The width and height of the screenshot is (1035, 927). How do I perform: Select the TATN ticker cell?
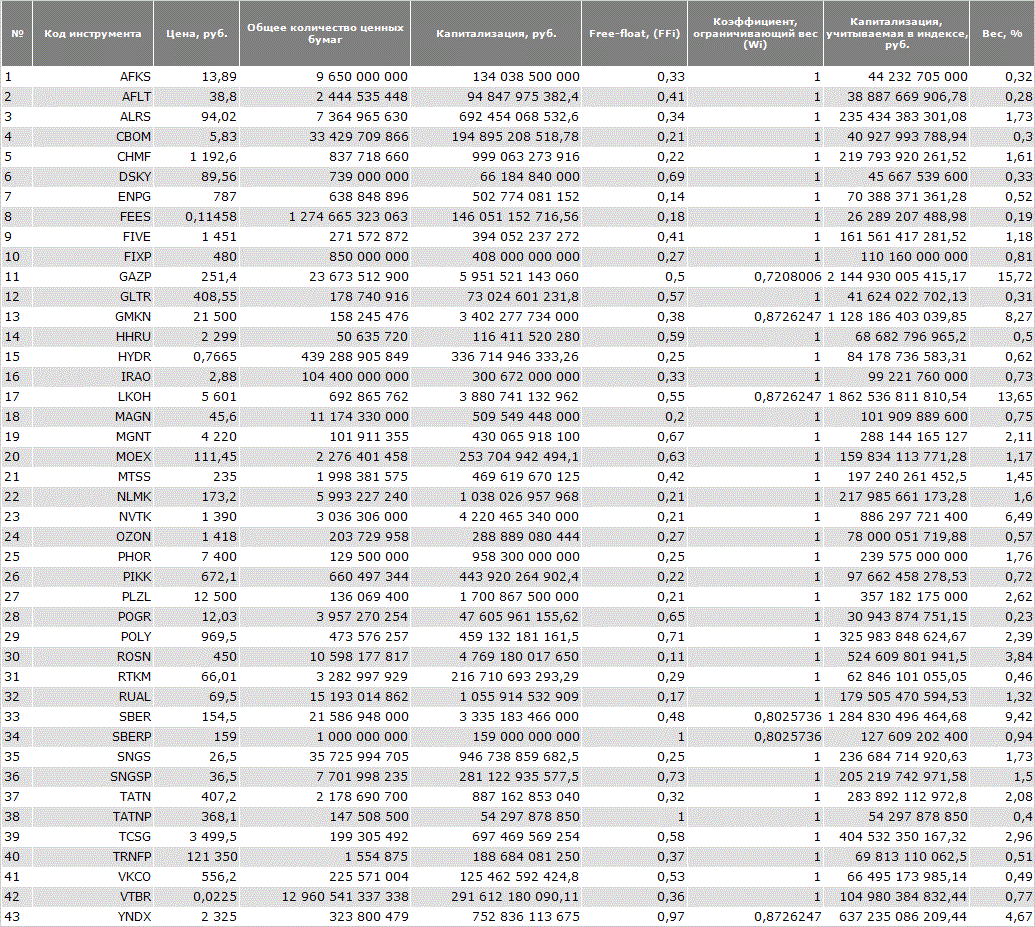92,797
